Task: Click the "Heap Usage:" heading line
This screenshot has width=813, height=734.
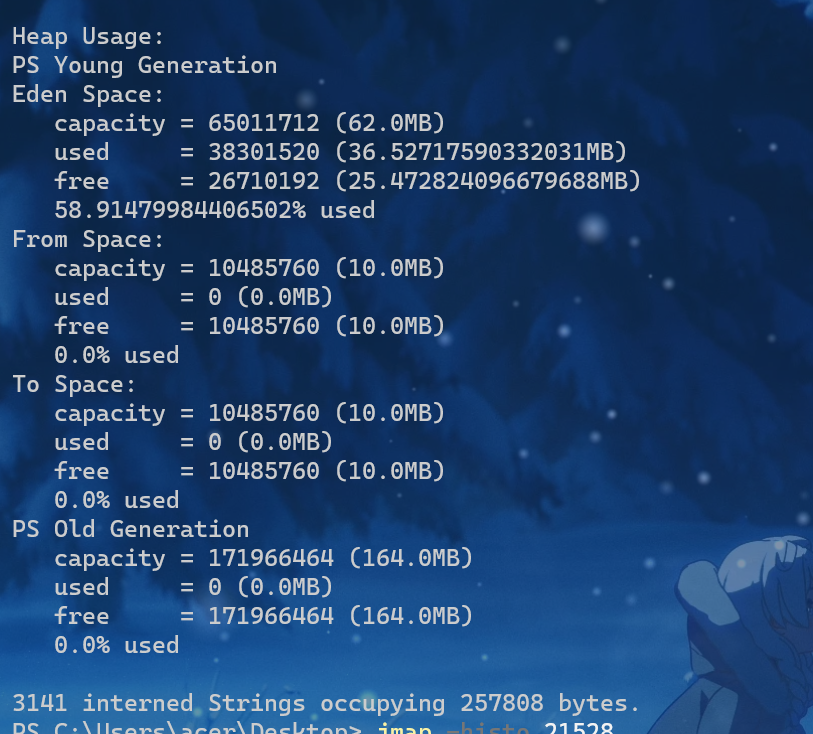Action: (88, 36)
